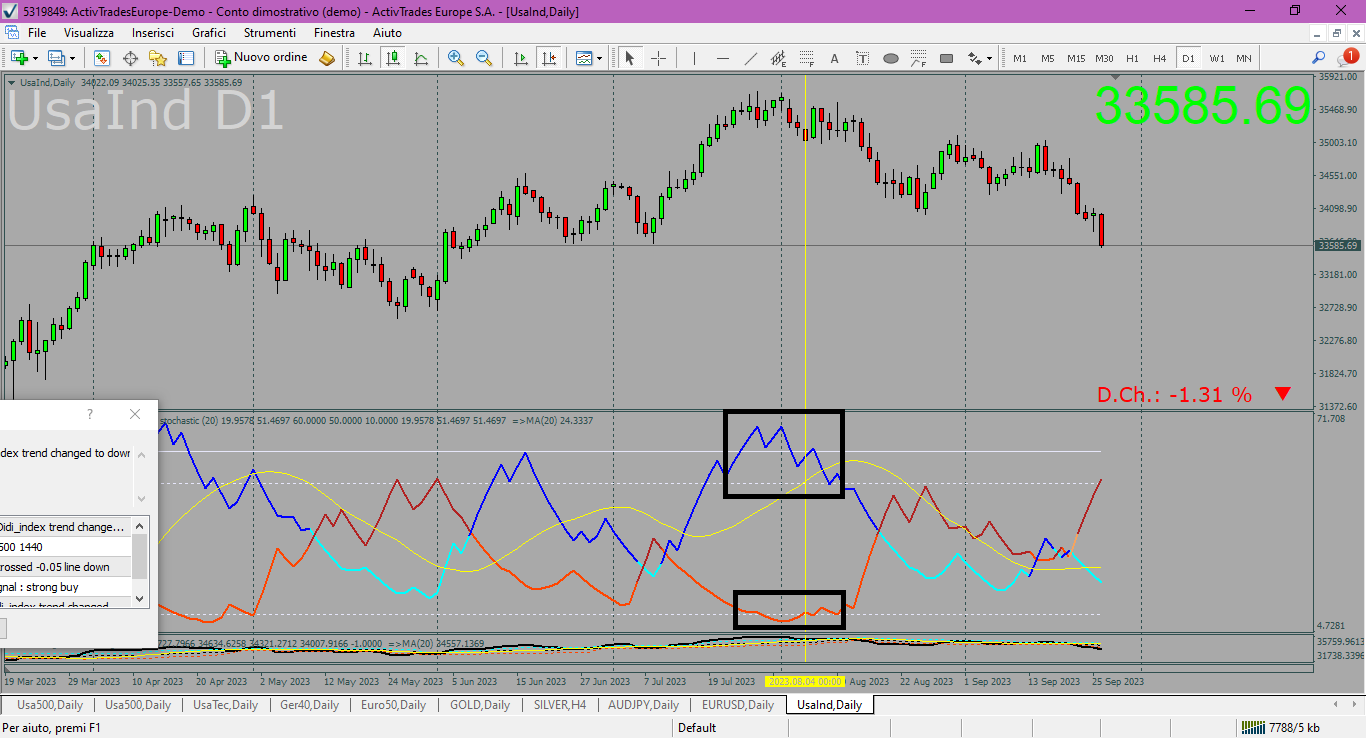The image size is (1366, 738).
Task: Select the horizontal line drawing tool
Action: 722,58
